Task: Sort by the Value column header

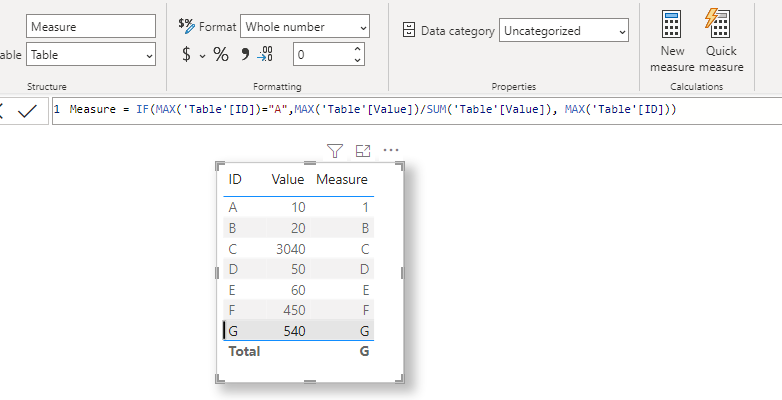Action: pos(288,180)
